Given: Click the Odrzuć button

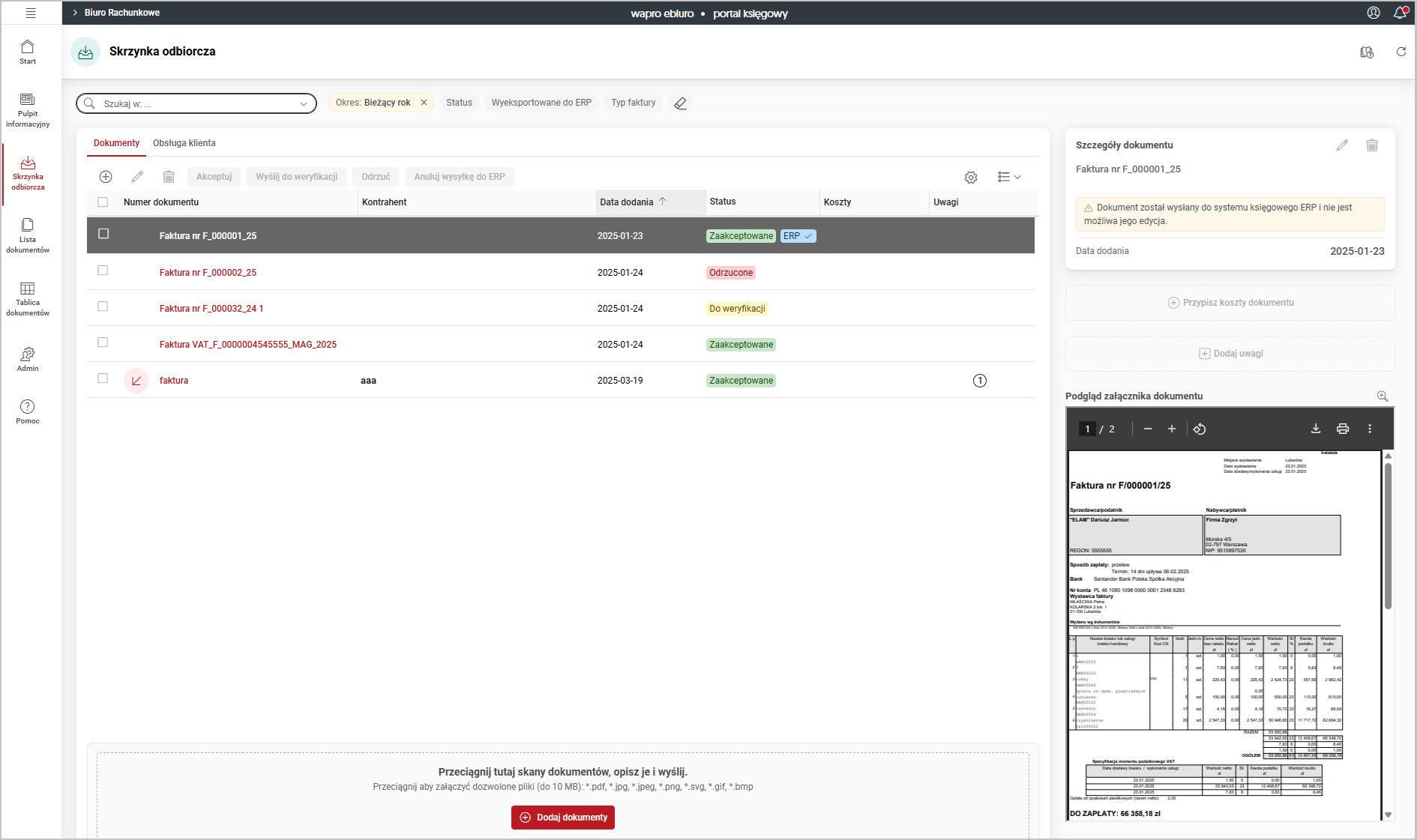Looking at the screenshot, I should click(x=376, y=177).
